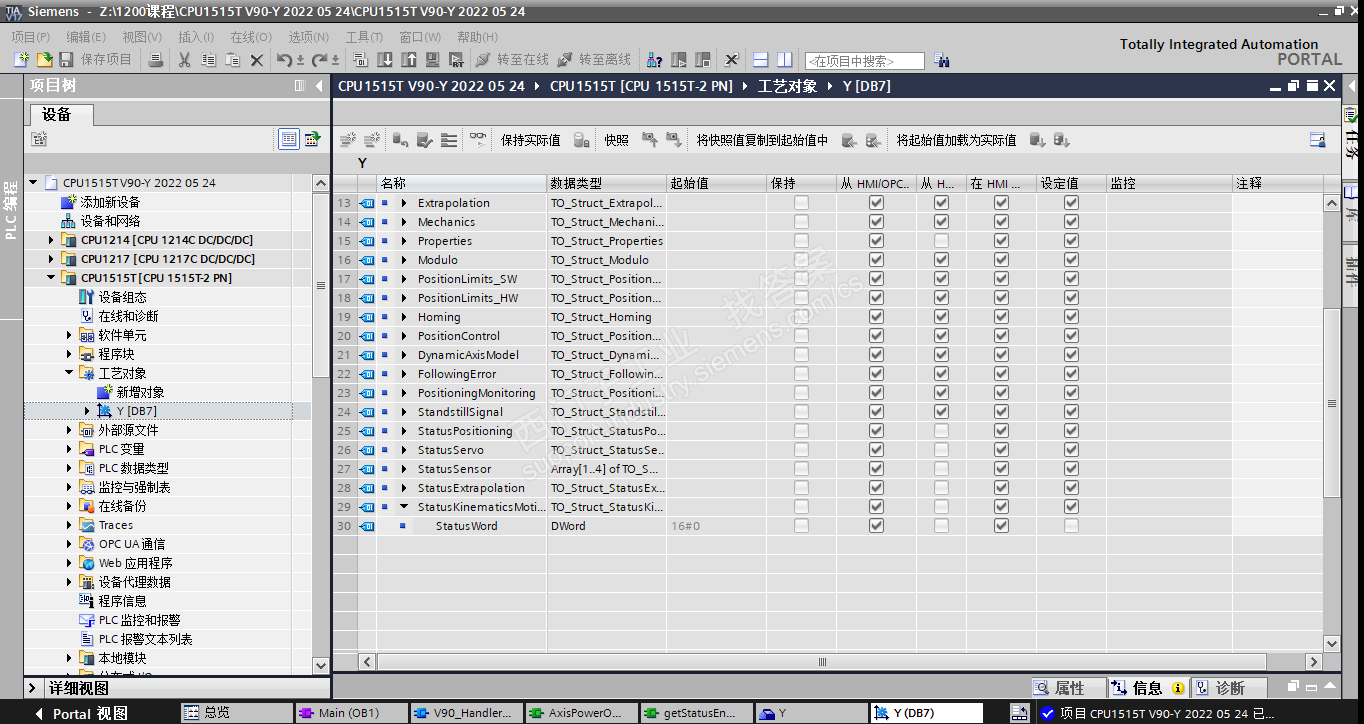
Task: Click the Download to device icon
Action: pos(385,60)
